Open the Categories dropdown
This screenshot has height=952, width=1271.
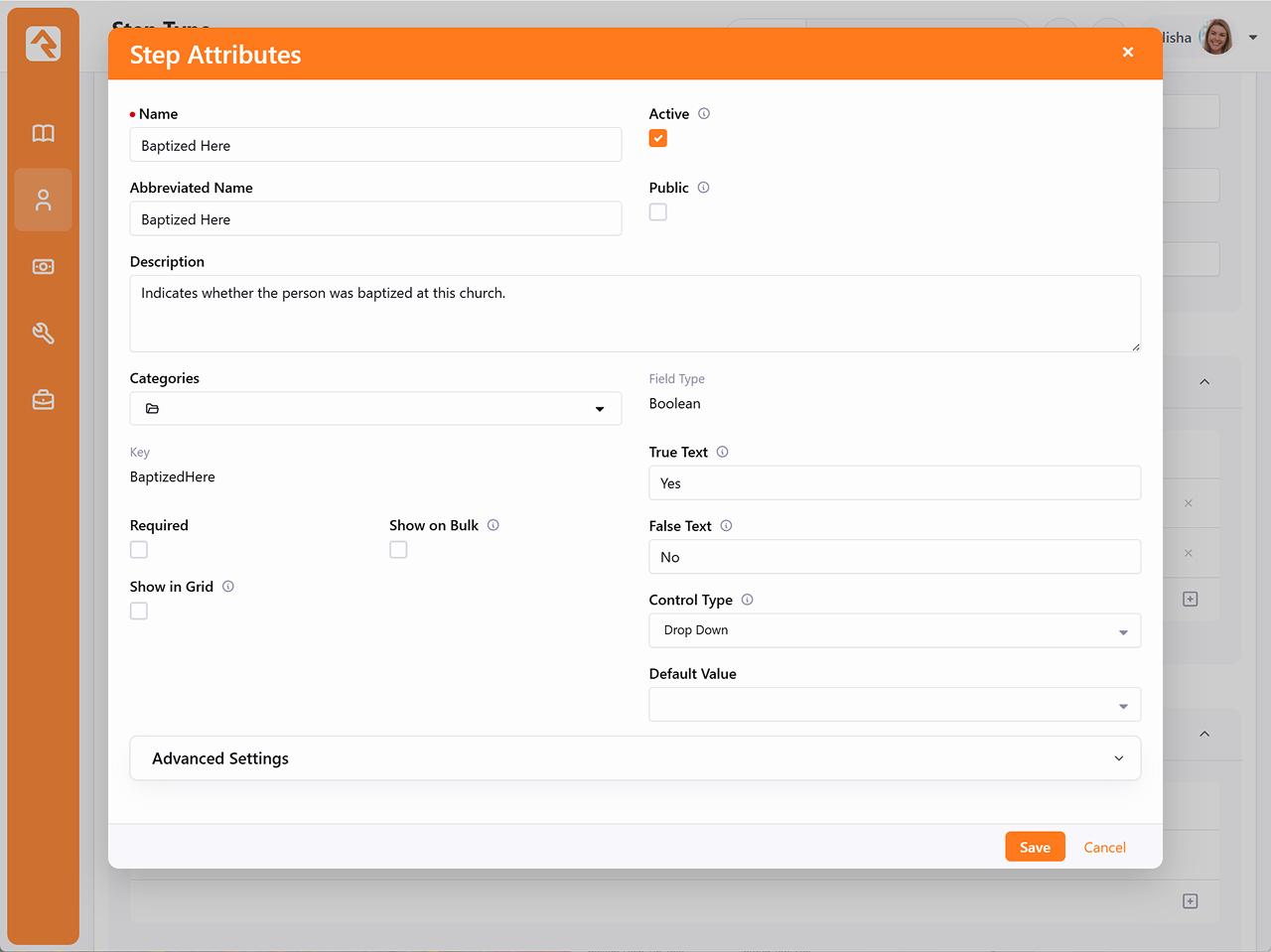pyautogui.click(x=375, y=409)
